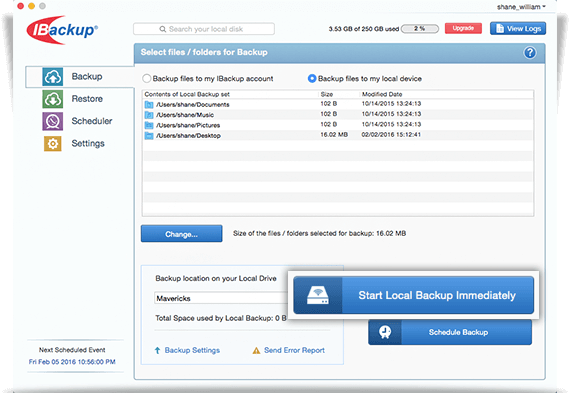Click folder icon for /Users/shane/Music
The height and width of the screenshot is (393, 570).
coord(149,115)
